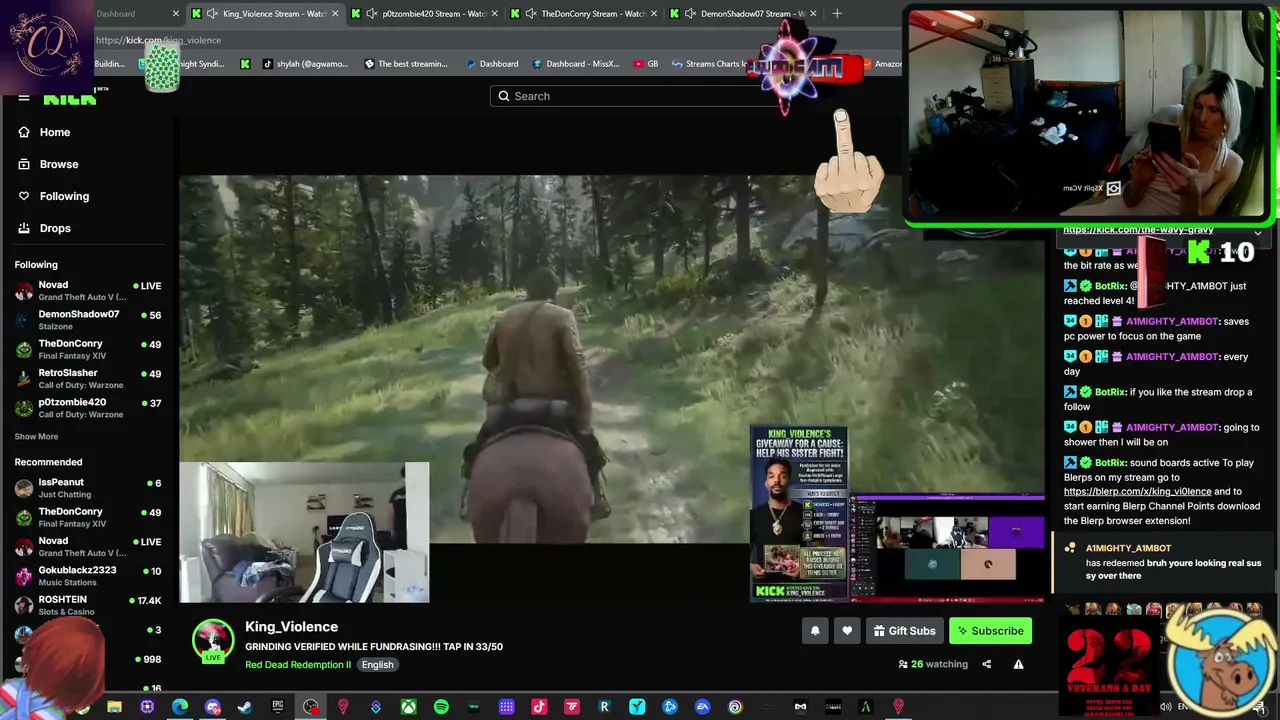1280x720 pixels.
Task: Switch to the TheDonConry Stream tab
Action: point(585,14)
